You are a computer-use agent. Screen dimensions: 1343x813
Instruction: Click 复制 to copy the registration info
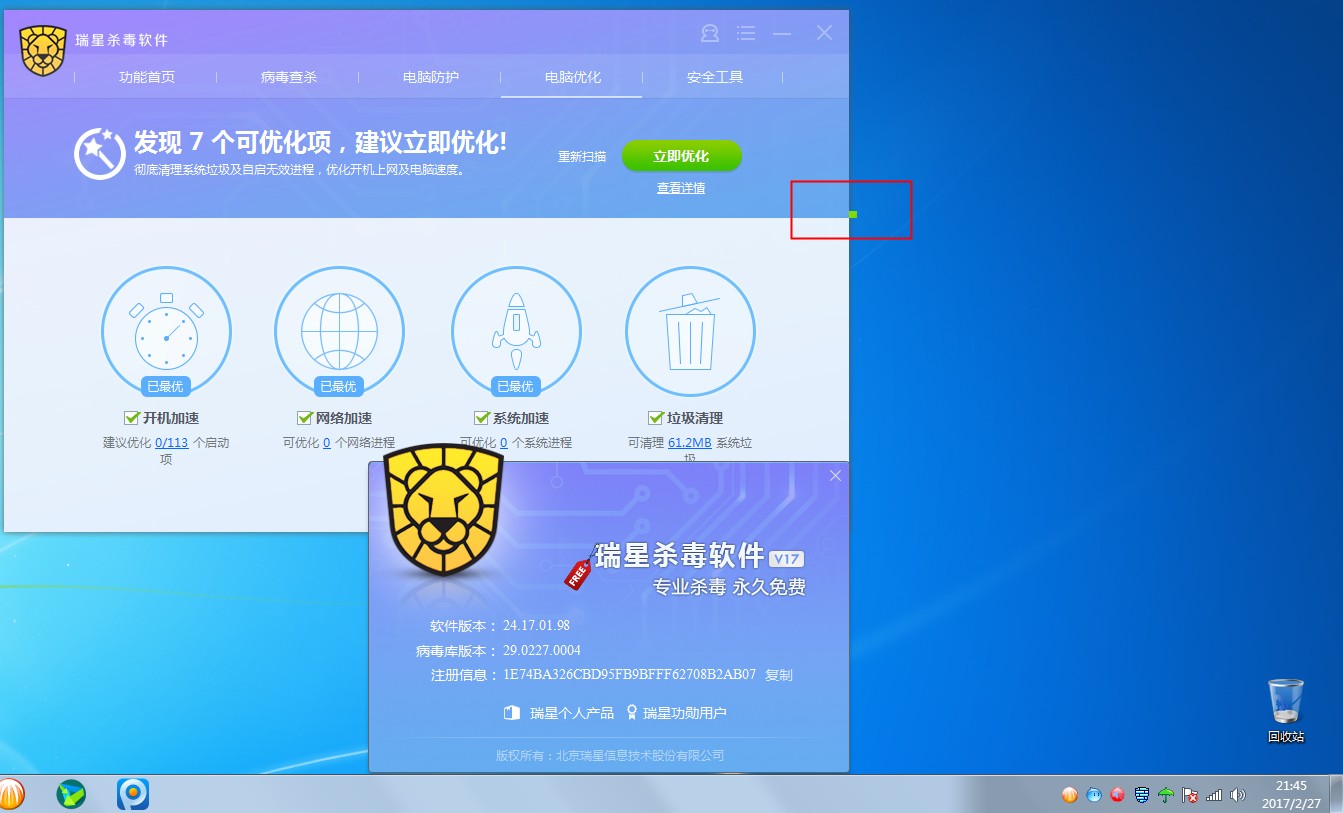coord(779,675)
